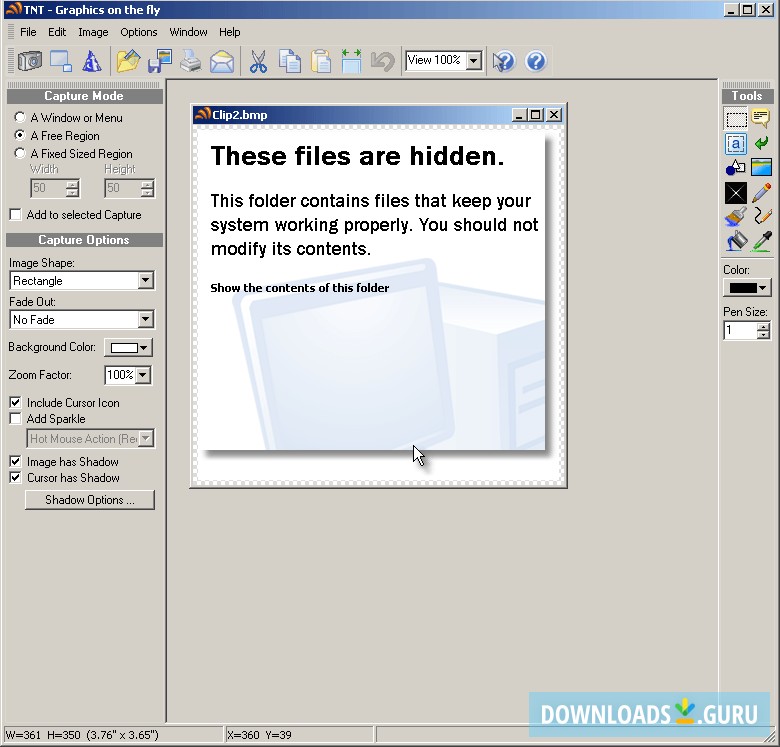
Task: Open the Options menu
Action: [x=139, y=32]
